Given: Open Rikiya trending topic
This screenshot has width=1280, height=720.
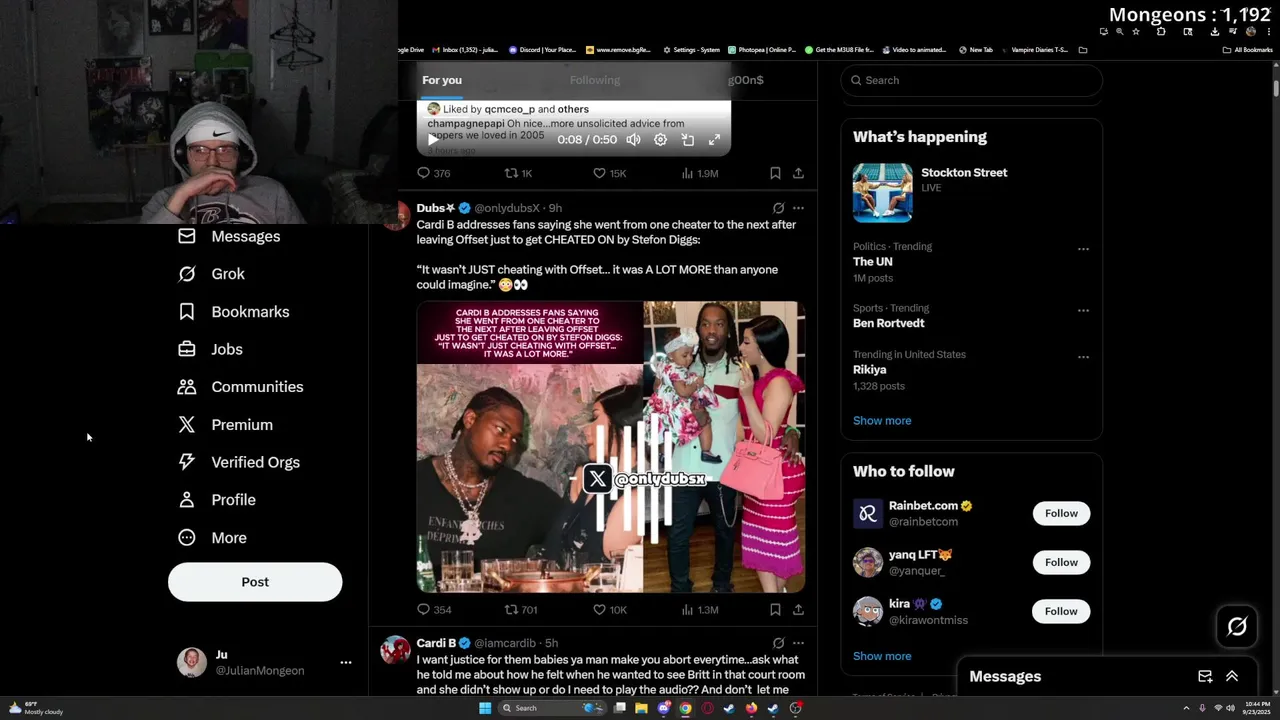Looking at the screenshot, I should pos(971,370).
